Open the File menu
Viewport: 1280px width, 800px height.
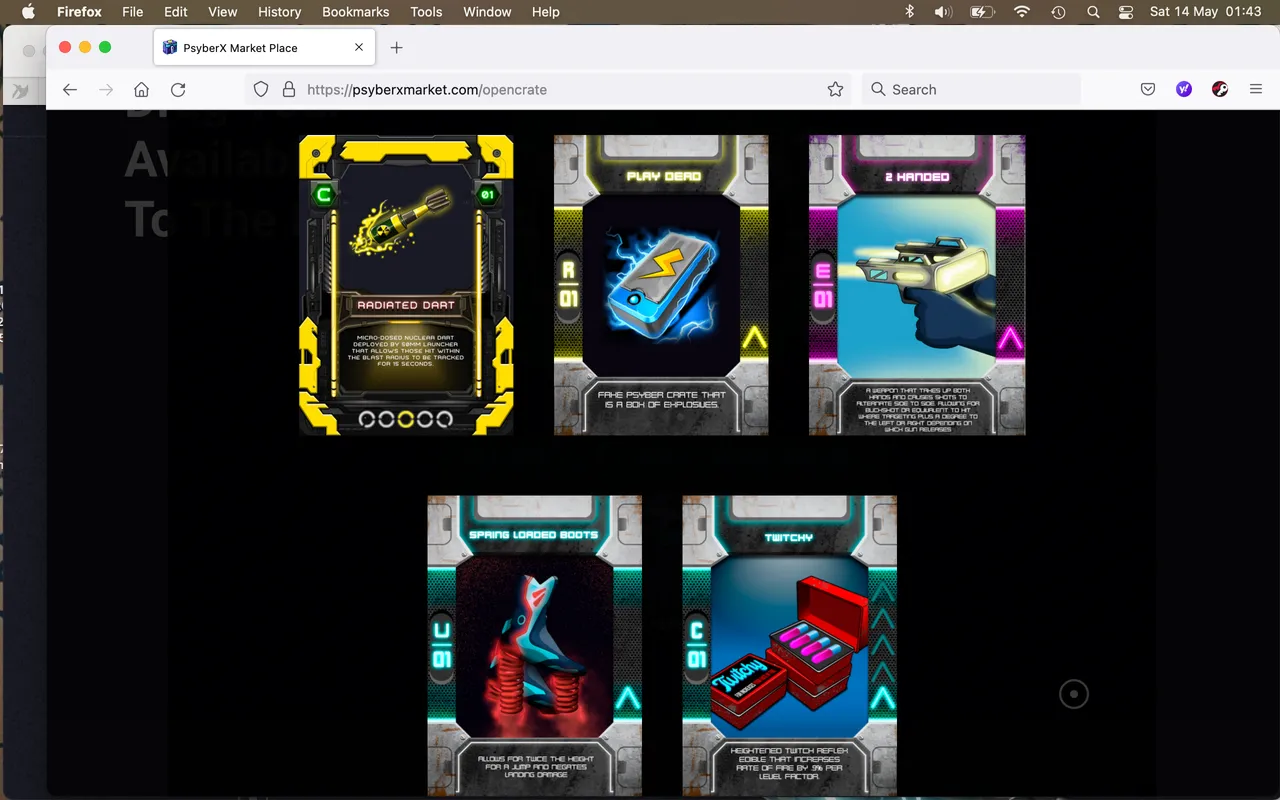[132, 12]
